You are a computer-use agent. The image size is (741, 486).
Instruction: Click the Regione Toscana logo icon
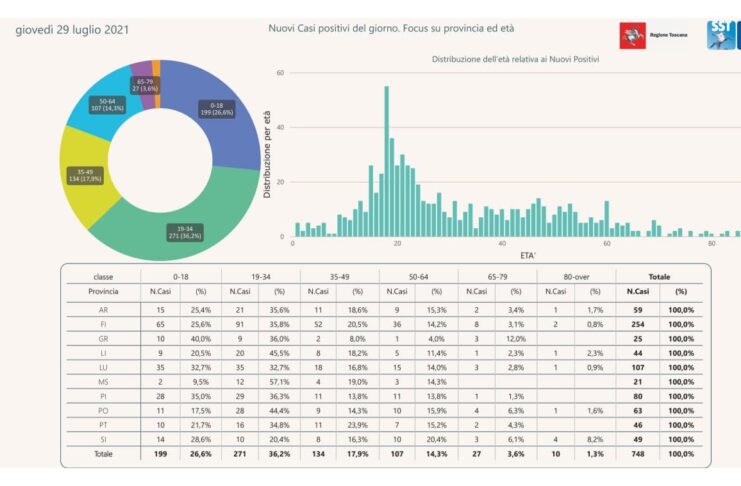pyautogui.click(x=632, y=36)
